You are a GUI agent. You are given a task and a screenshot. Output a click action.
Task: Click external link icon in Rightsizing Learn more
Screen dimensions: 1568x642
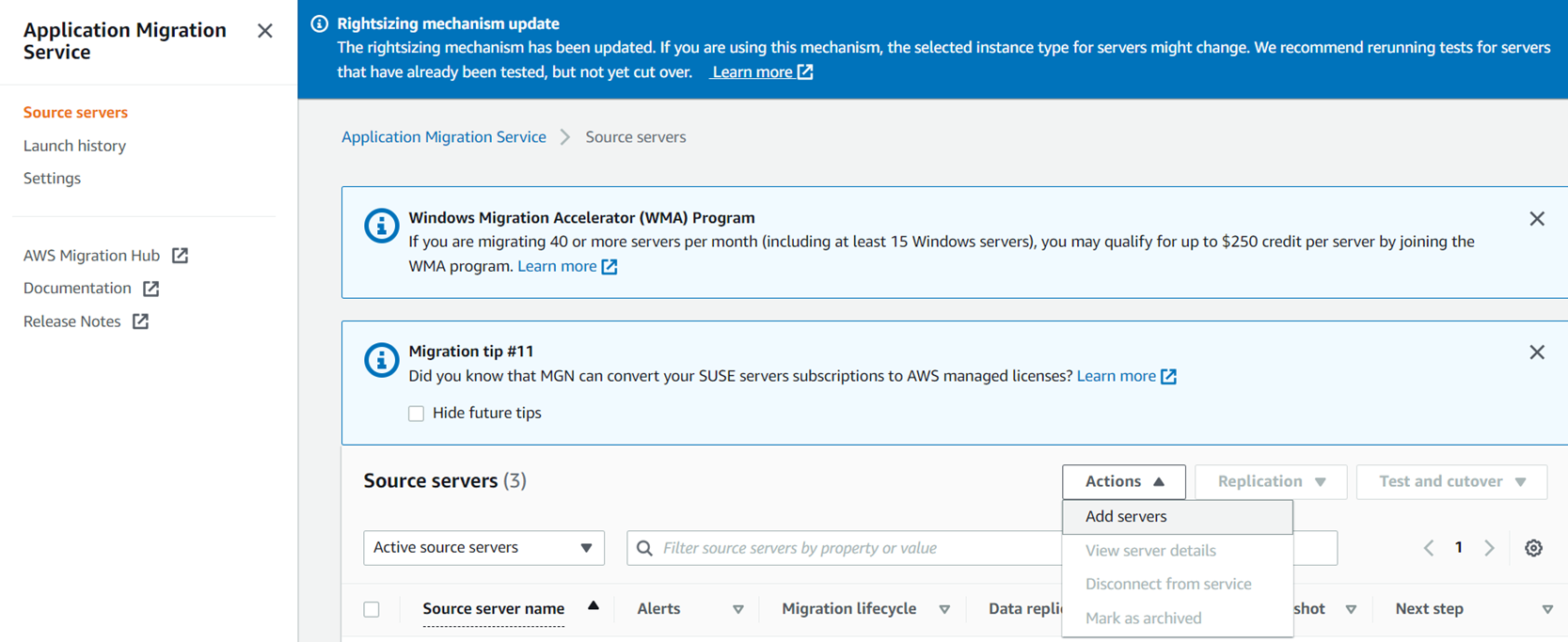(x=805, y=72)
